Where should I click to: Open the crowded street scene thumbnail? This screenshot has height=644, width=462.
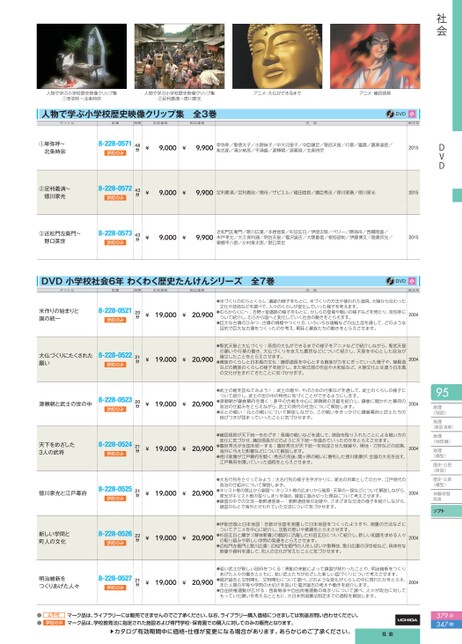(179, 56)
